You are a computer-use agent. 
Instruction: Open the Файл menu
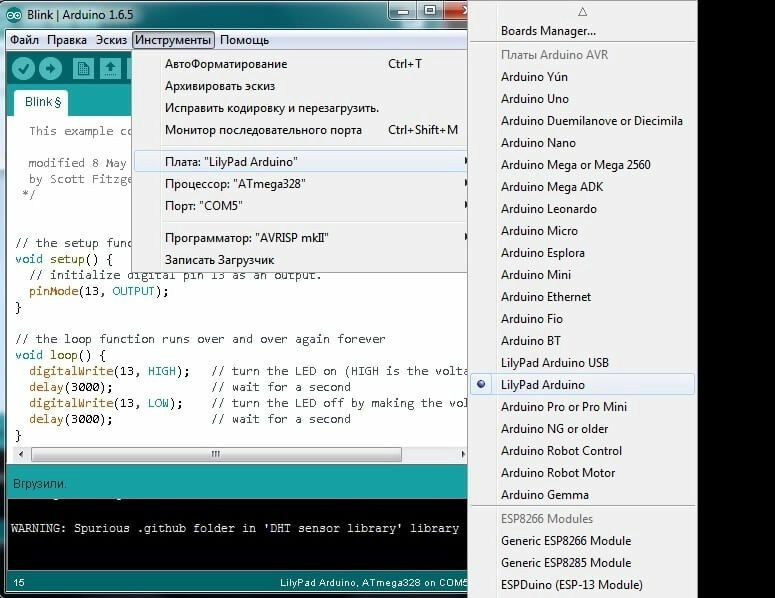coord(24,40)
